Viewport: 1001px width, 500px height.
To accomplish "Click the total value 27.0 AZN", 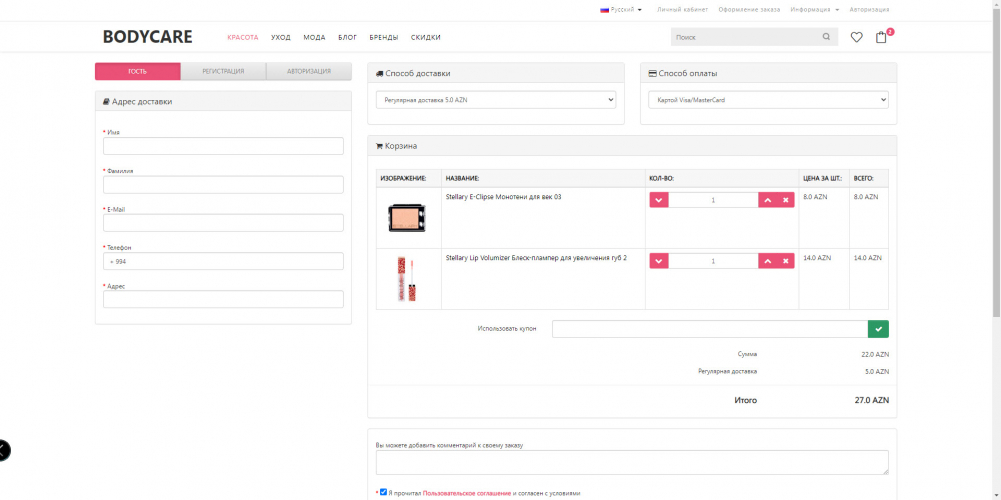I will [x=871, y=400].
